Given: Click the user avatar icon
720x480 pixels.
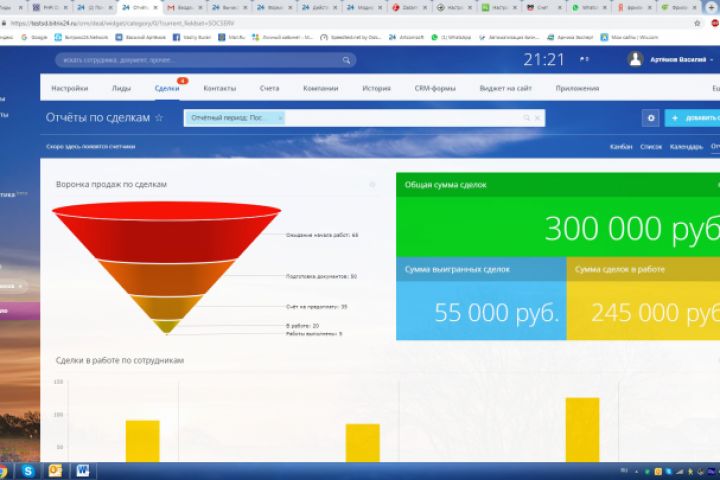Looking at the screenshot, I should [x=635, y=59].
